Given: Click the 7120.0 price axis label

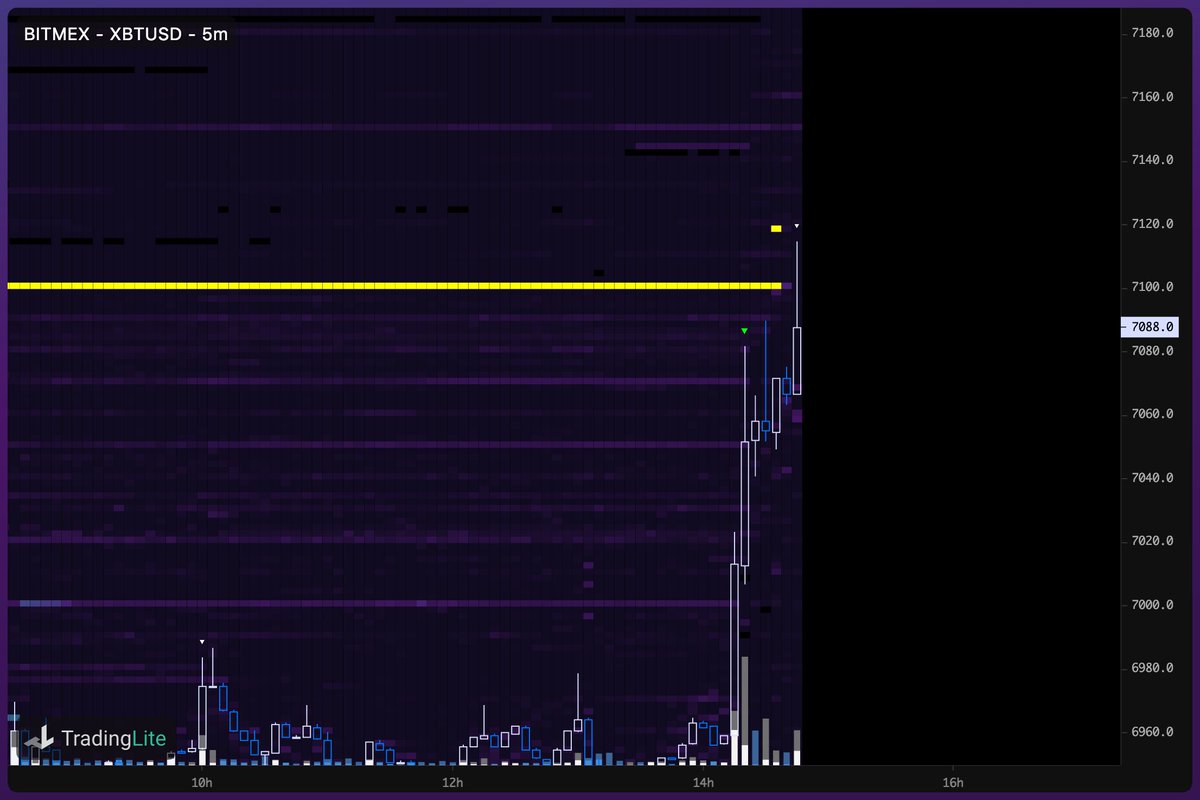Looking at the screenshot, I should coord(1151,224).
